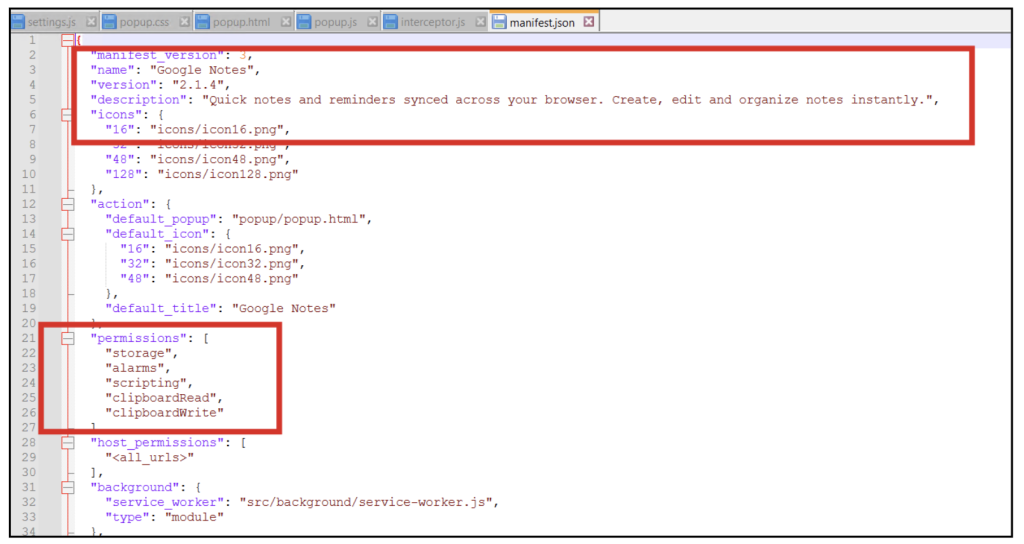Switch to the interceptor.js tab

pos(433,22)
